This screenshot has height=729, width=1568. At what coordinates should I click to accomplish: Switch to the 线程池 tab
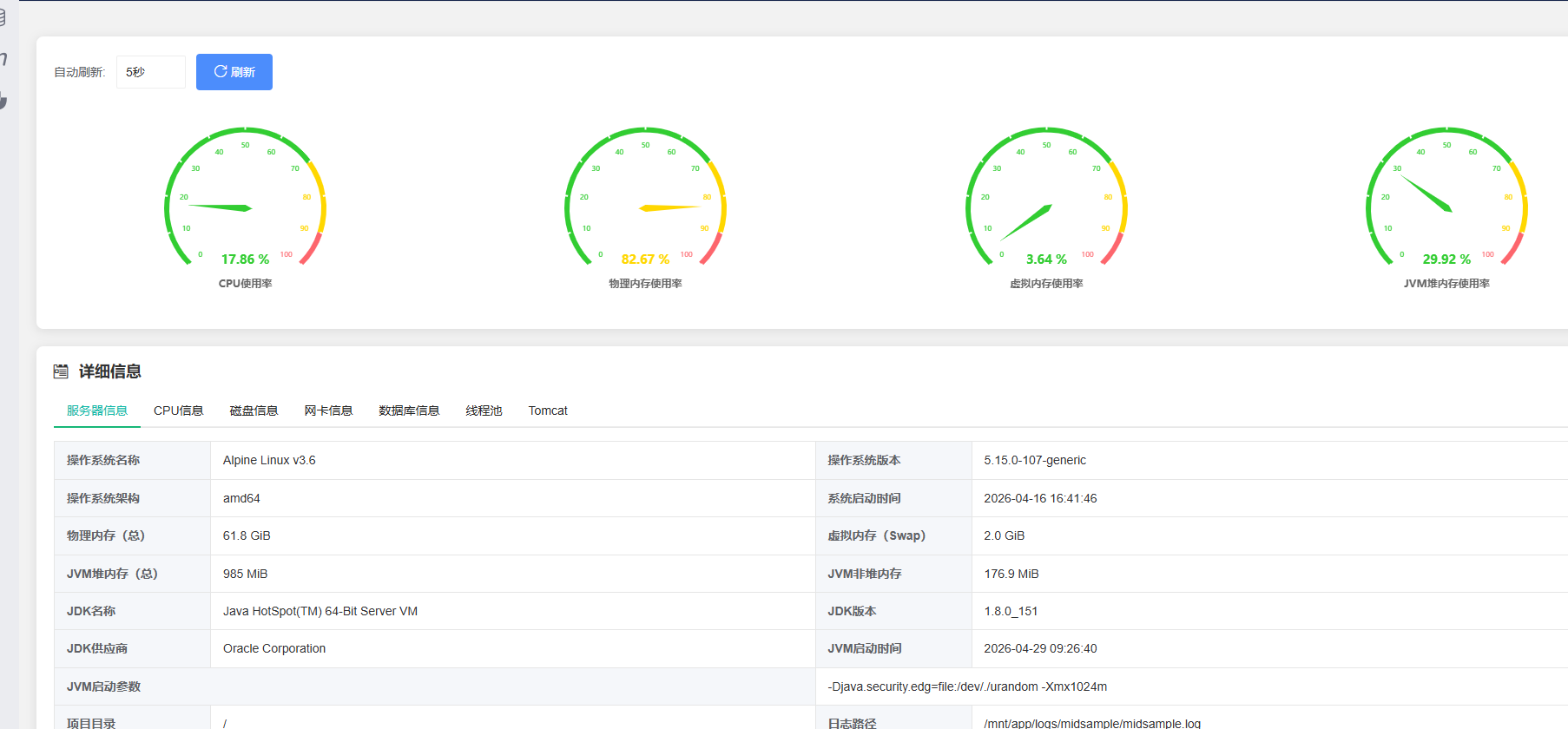tap(484, 410)
